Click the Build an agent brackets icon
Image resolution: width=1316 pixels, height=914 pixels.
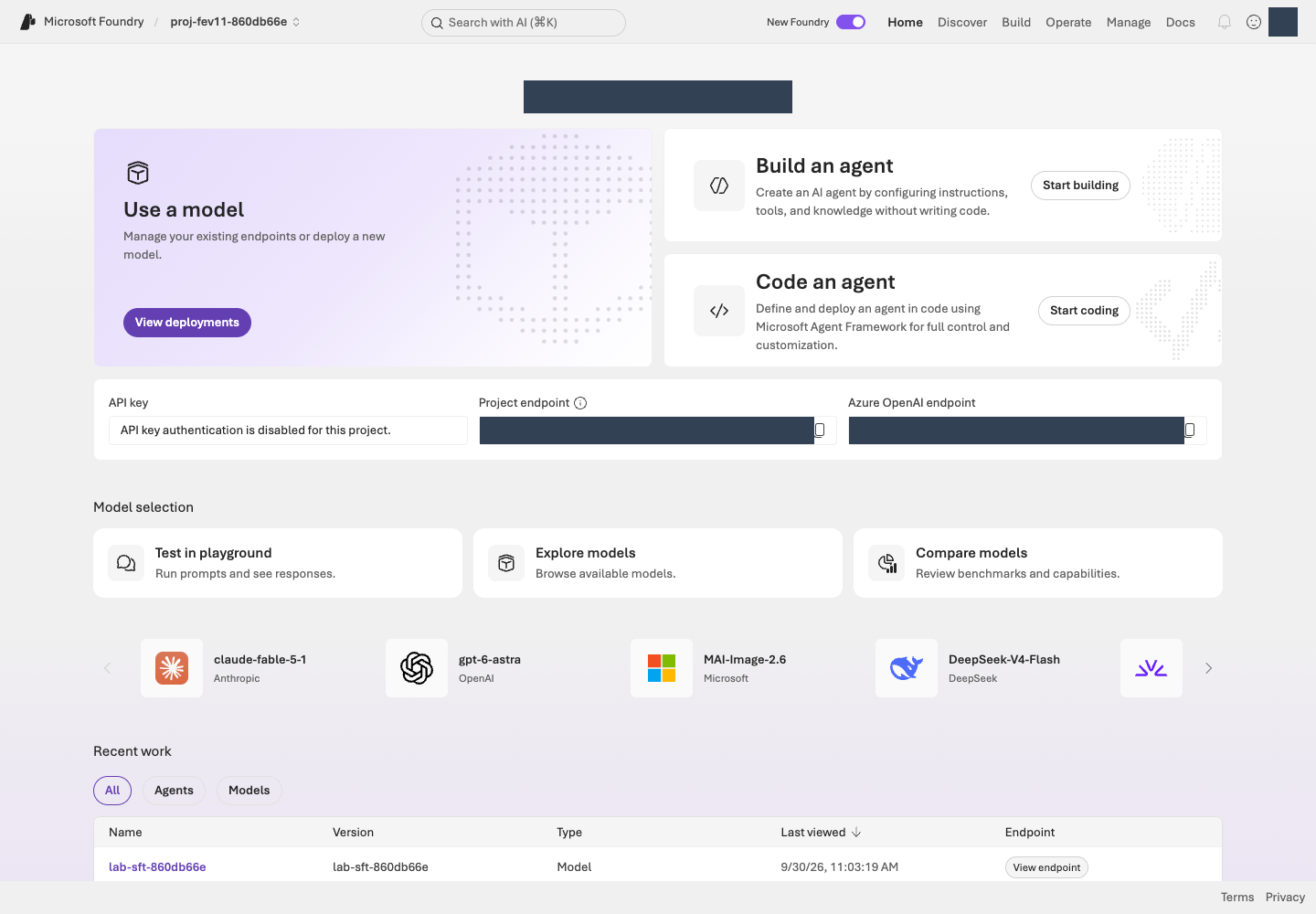click(x=719, y=186)
